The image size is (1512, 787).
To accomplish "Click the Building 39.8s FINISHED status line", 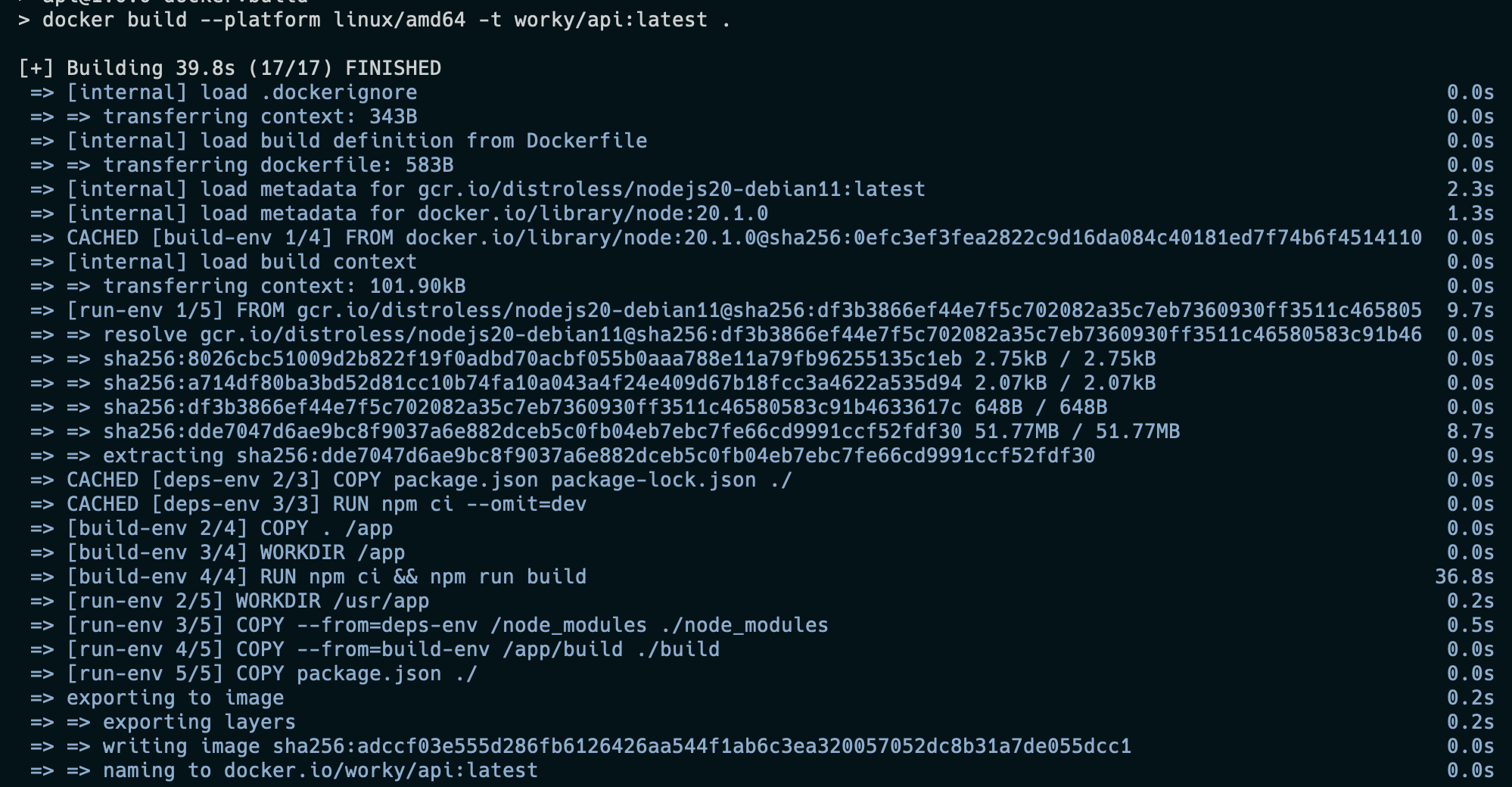I will coord(230,68).
